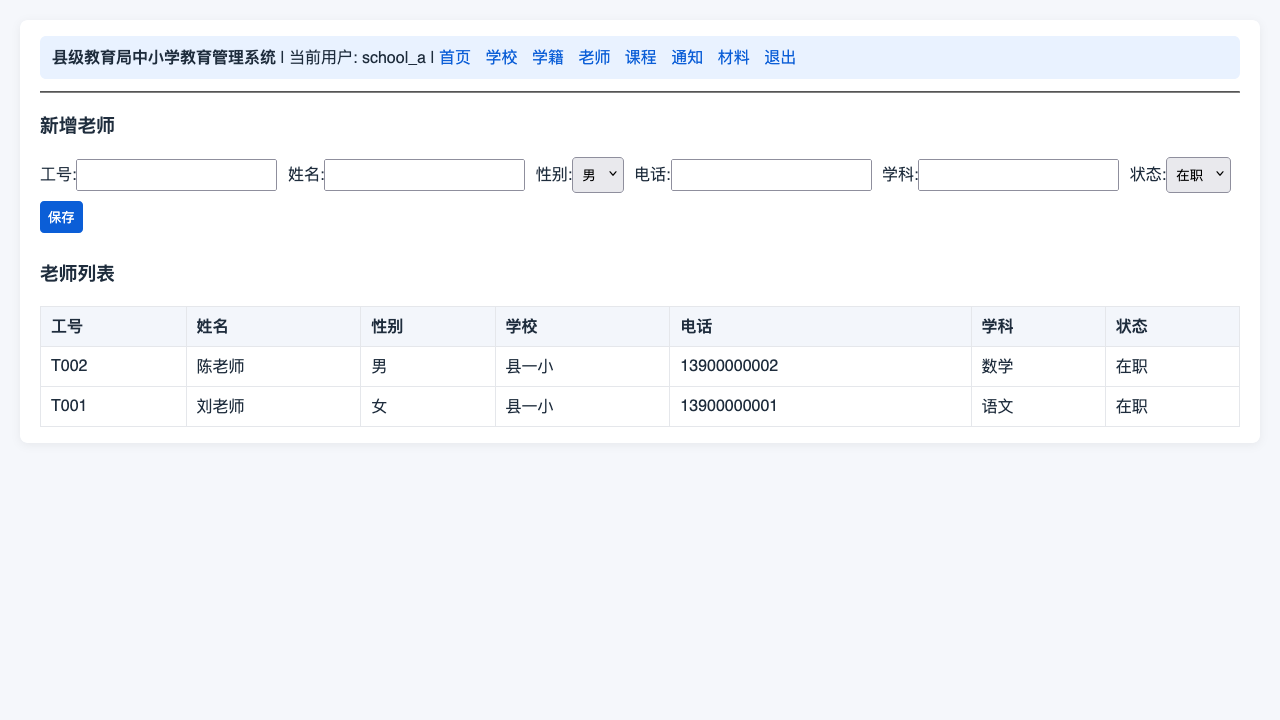The image size is (1280, 720).
Task: Click the 在职 status in T001 row
Action: [x=1172, y=406]
